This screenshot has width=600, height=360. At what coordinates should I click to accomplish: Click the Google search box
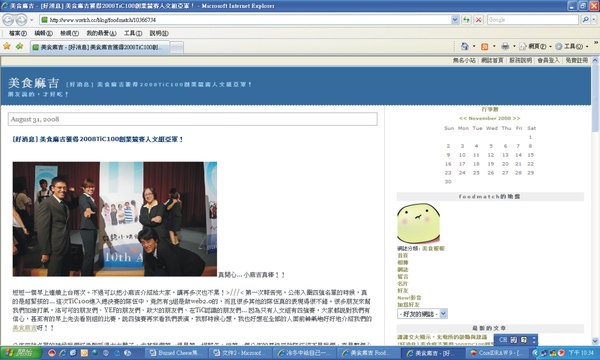(x=533, y=20)
